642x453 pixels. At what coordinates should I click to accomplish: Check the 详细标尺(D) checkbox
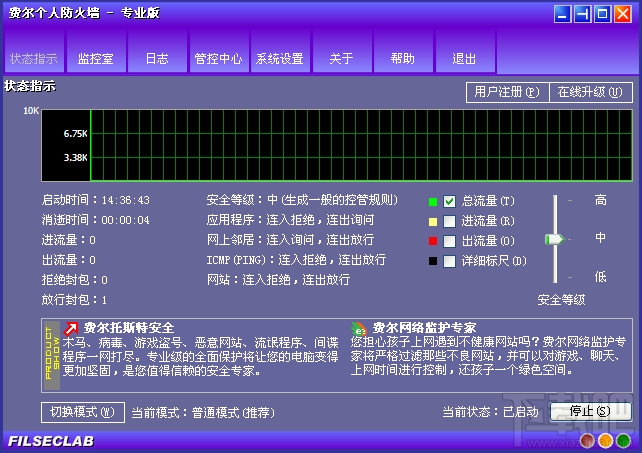tap(449, 261)
